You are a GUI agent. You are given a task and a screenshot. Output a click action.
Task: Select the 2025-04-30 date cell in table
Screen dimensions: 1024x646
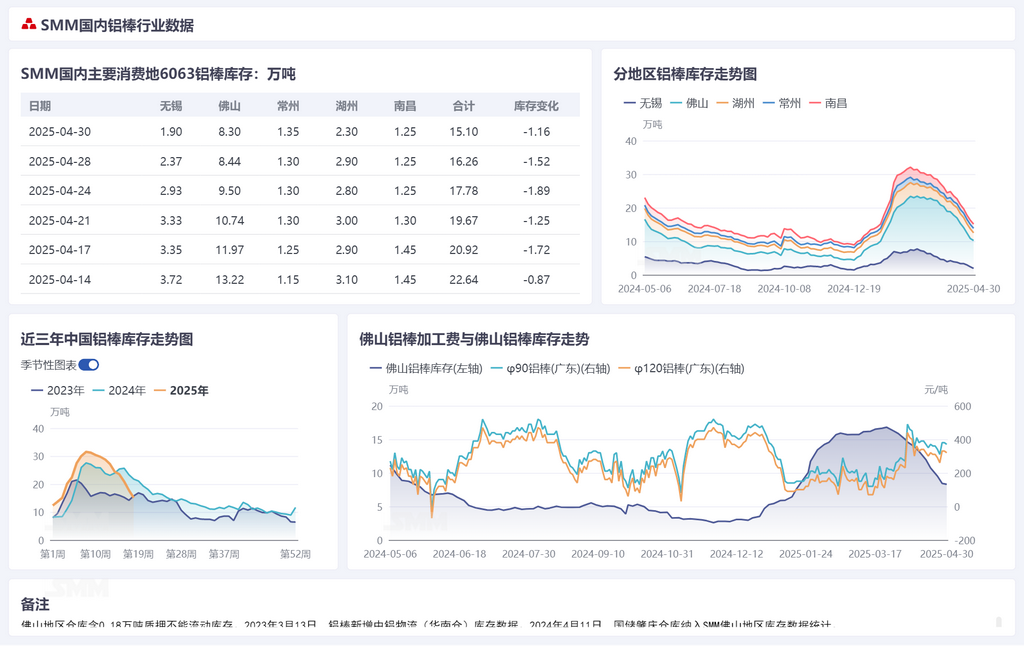[60, 132]
